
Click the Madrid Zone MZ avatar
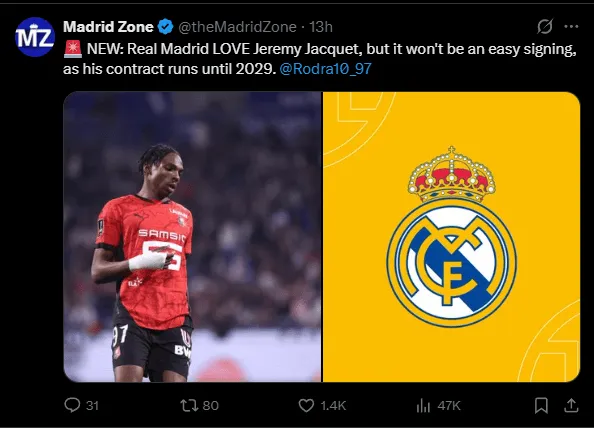(35, 37)
